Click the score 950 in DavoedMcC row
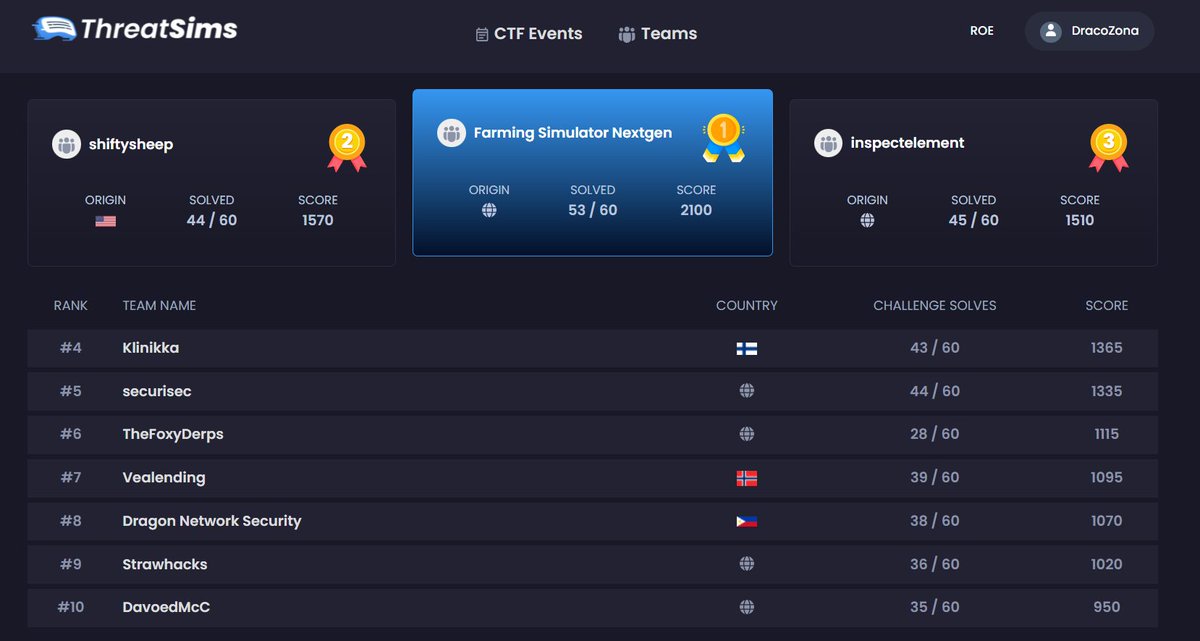This screenshot has width=1200, height=641. click(x=1107, y=607)
